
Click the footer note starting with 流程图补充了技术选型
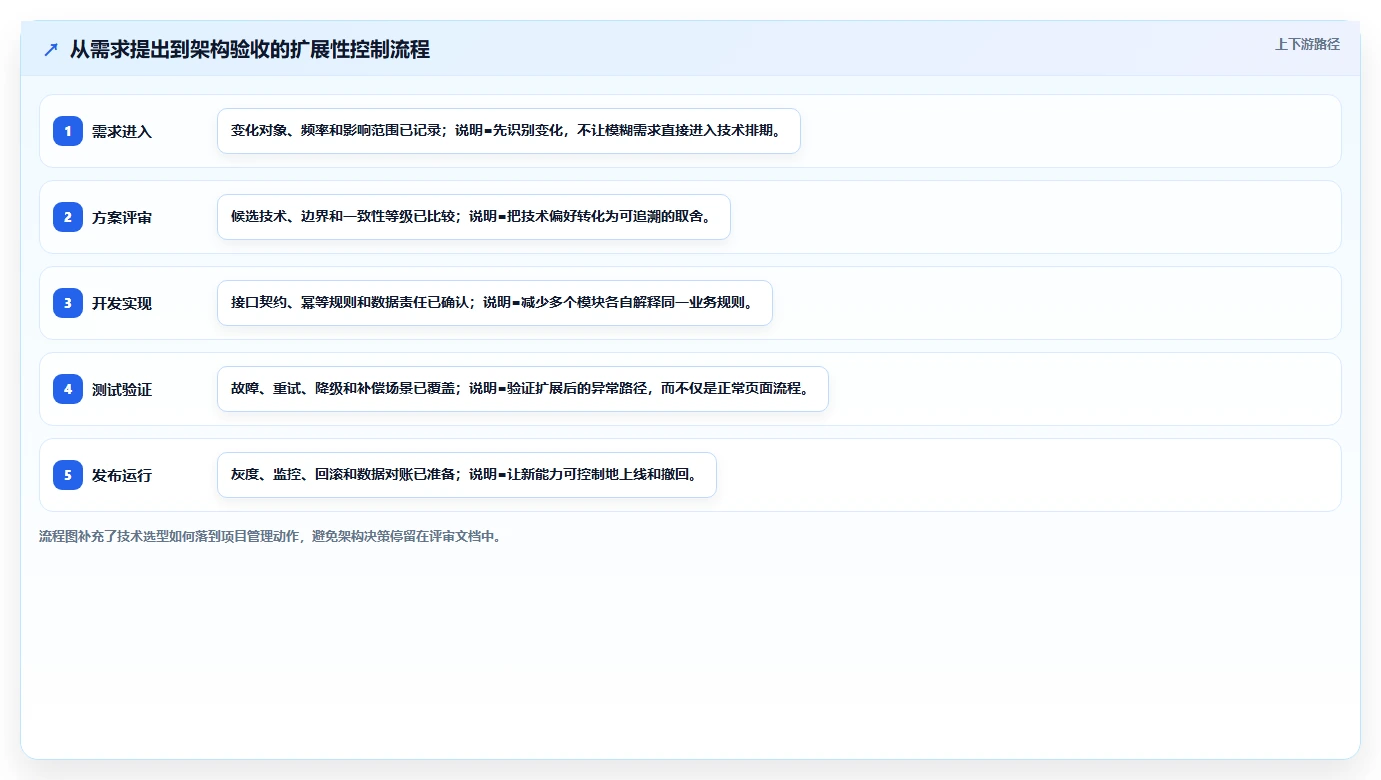(x=271, y=536)
